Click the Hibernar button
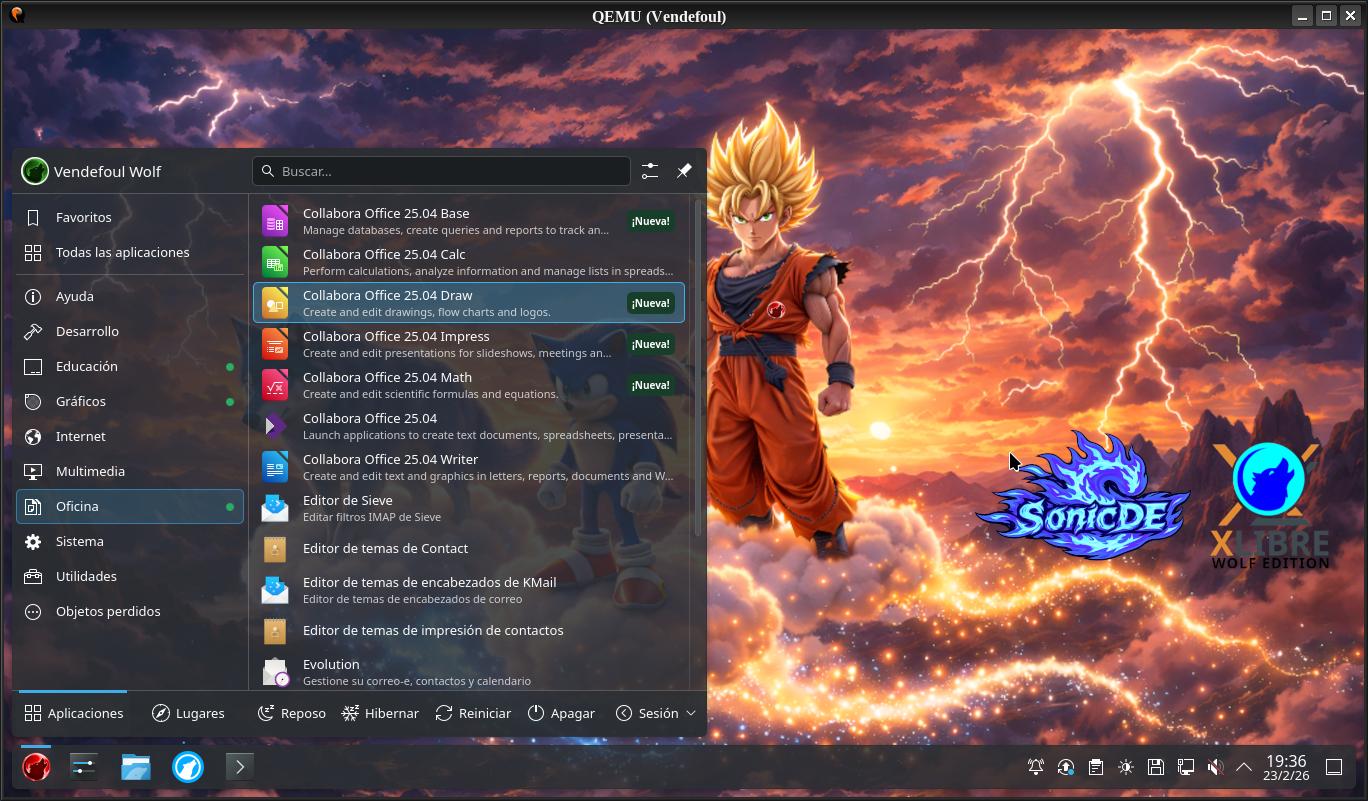Screen dimensions: 1368x801 (x=380, y=713)
